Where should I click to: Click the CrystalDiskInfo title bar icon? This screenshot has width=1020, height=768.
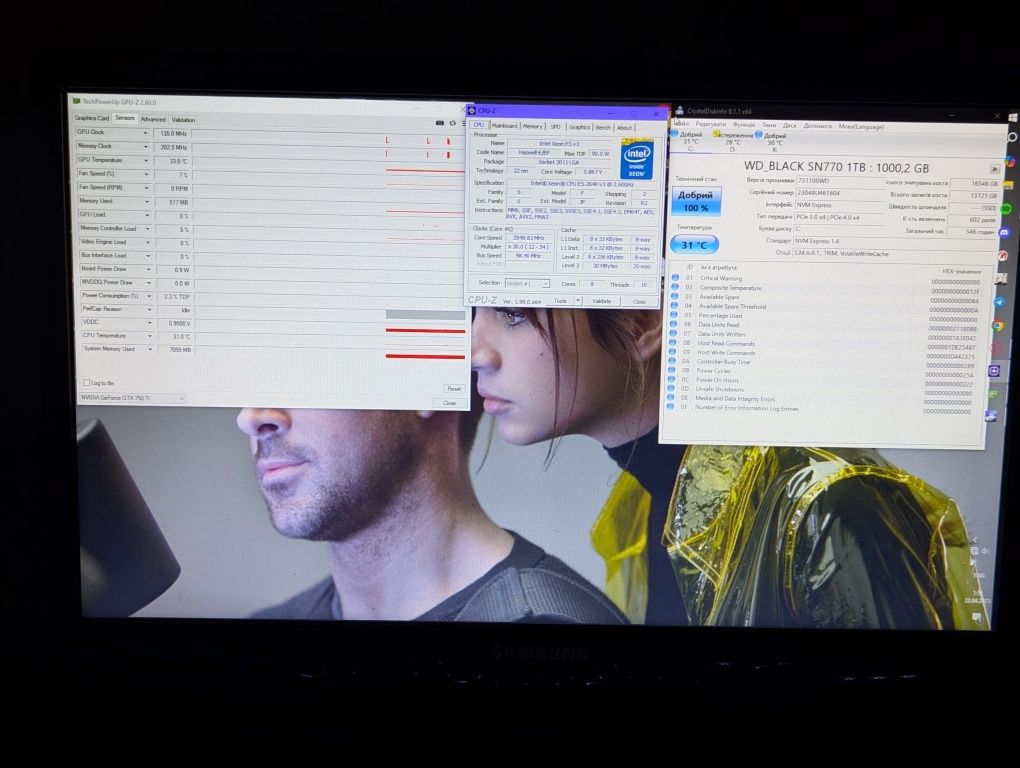pos(679,111)
